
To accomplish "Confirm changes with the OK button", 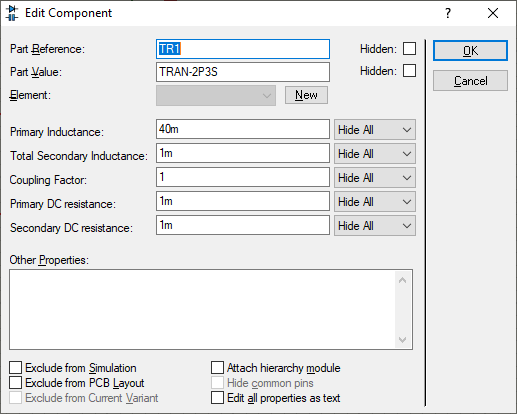I will coord(470,51).
